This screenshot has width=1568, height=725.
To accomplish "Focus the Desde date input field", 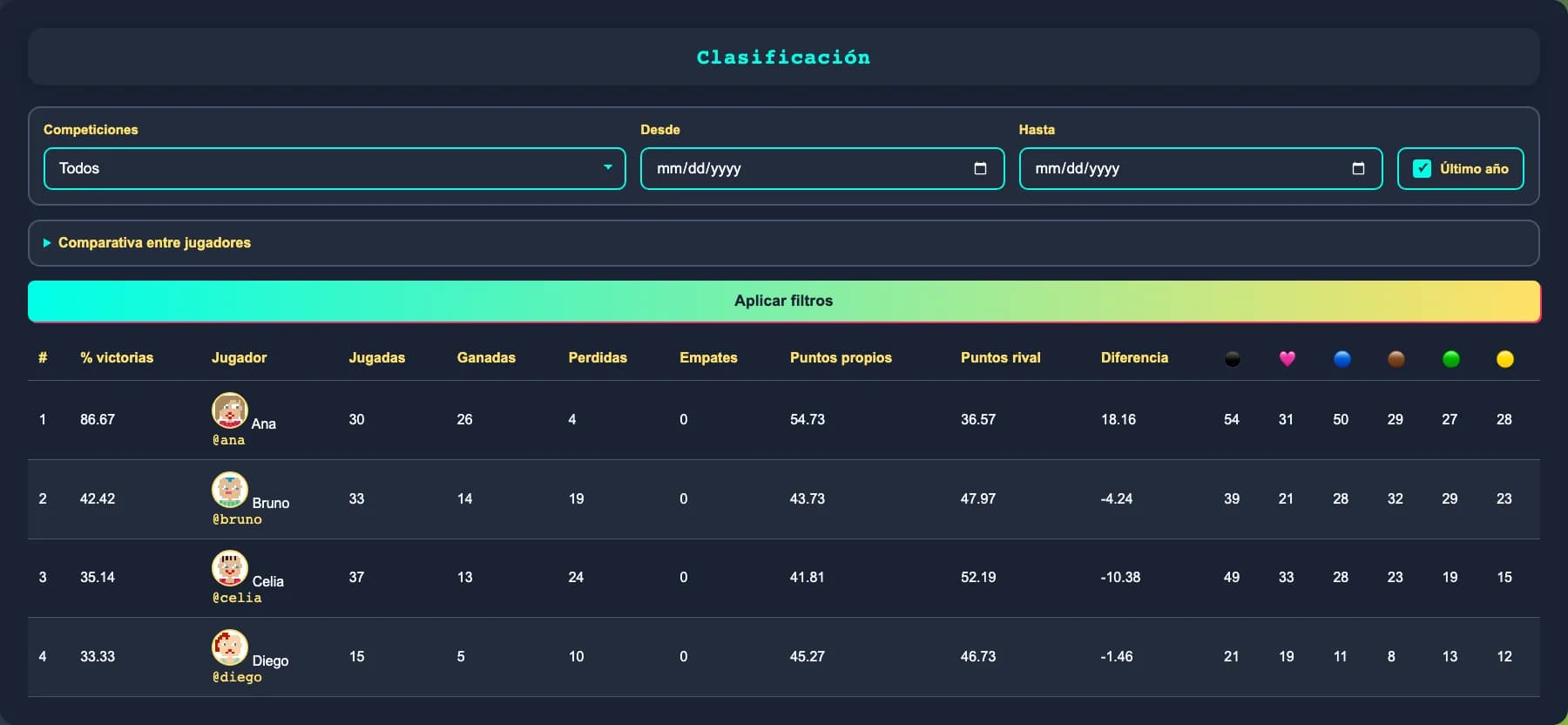I will click(x=822, y=168).
